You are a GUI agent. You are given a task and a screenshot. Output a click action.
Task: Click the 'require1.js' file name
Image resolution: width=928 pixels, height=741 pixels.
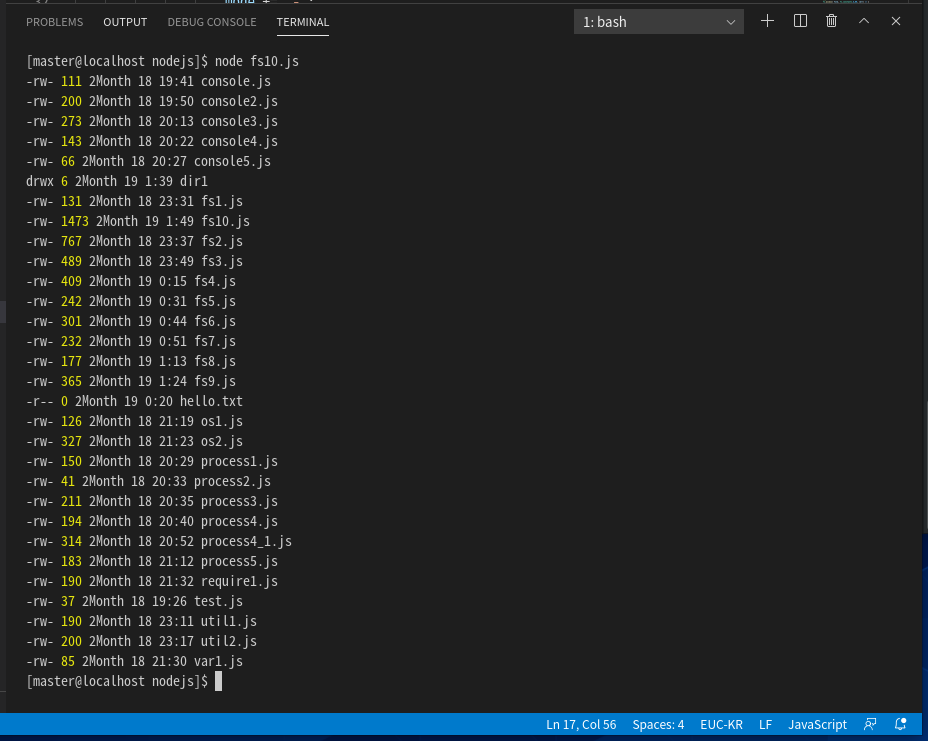(x=239, y=582)
